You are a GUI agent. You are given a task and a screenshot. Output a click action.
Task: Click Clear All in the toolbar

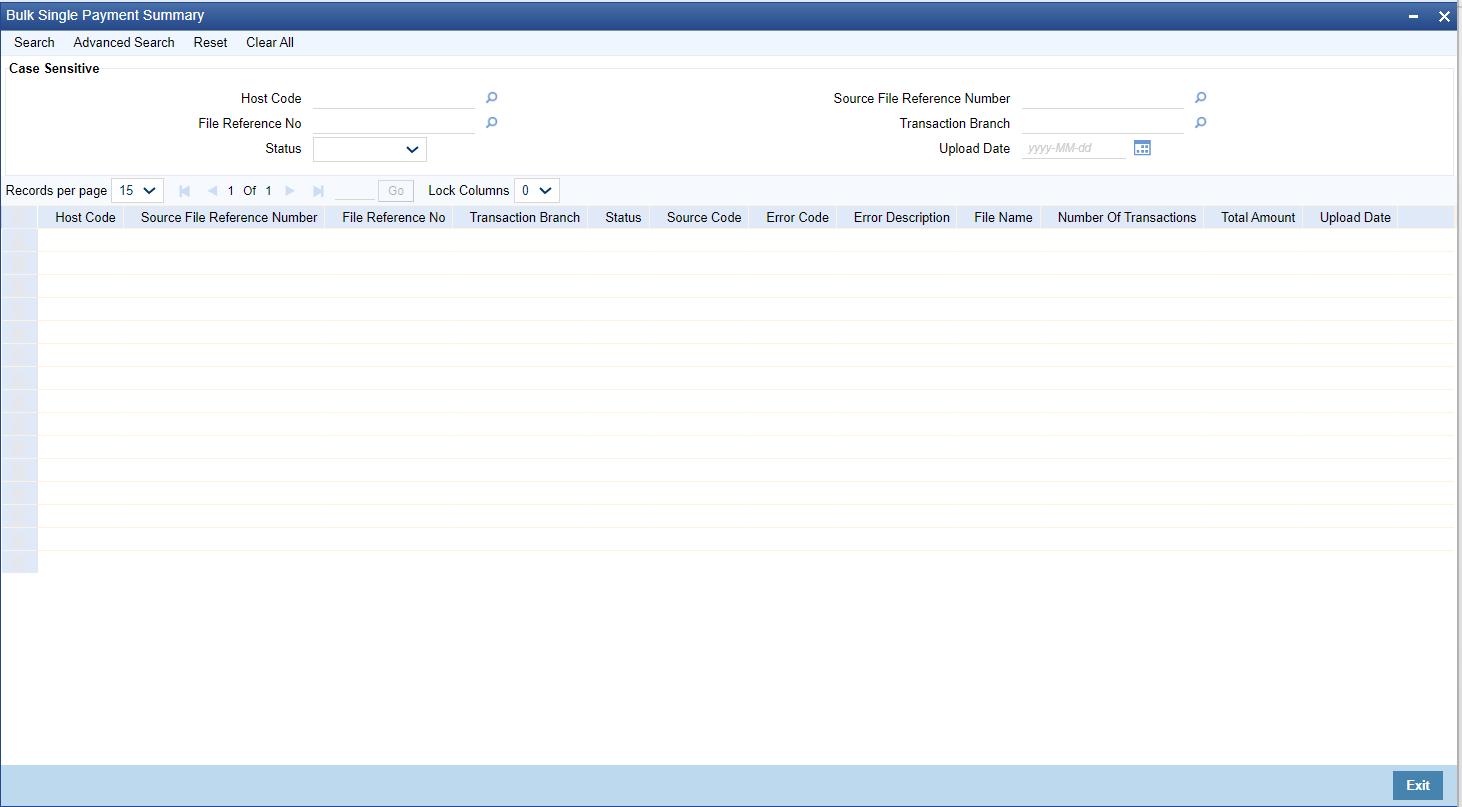pos(270,43)
